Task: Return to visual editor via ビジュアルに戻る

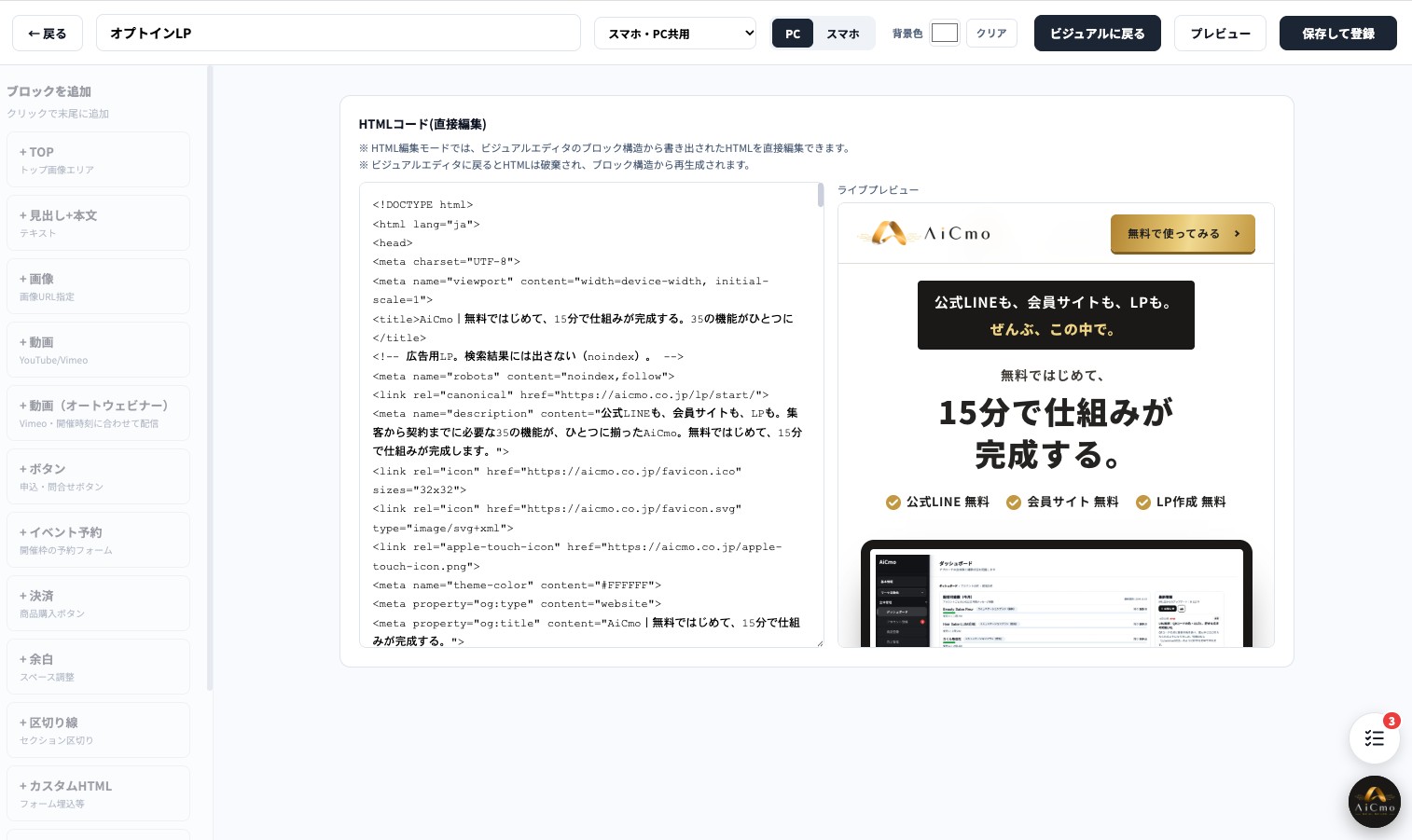Action: 1098,34
